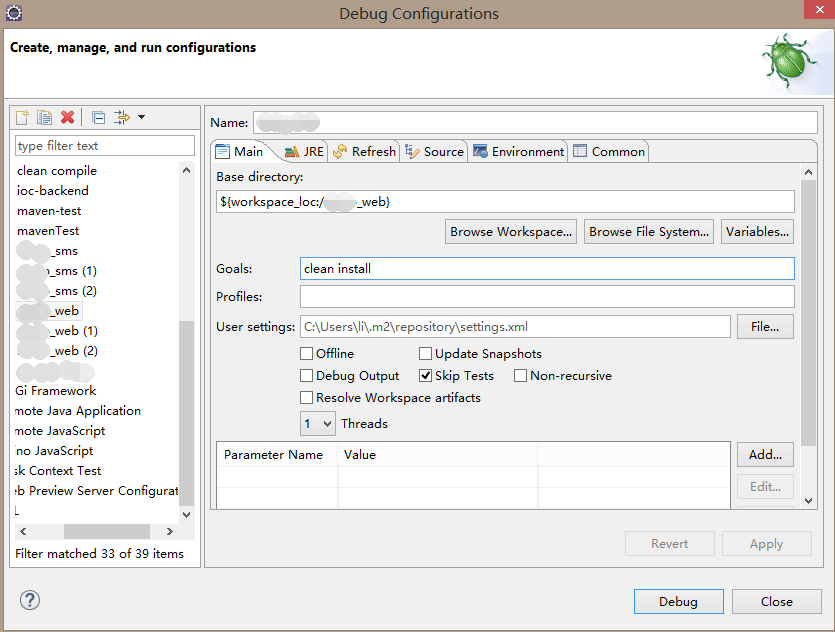Image resolution: width=835 pixels, height=632 pixels.
Task: Click the horizontal scrollbar in configuration list
Action: pos(107,531)
